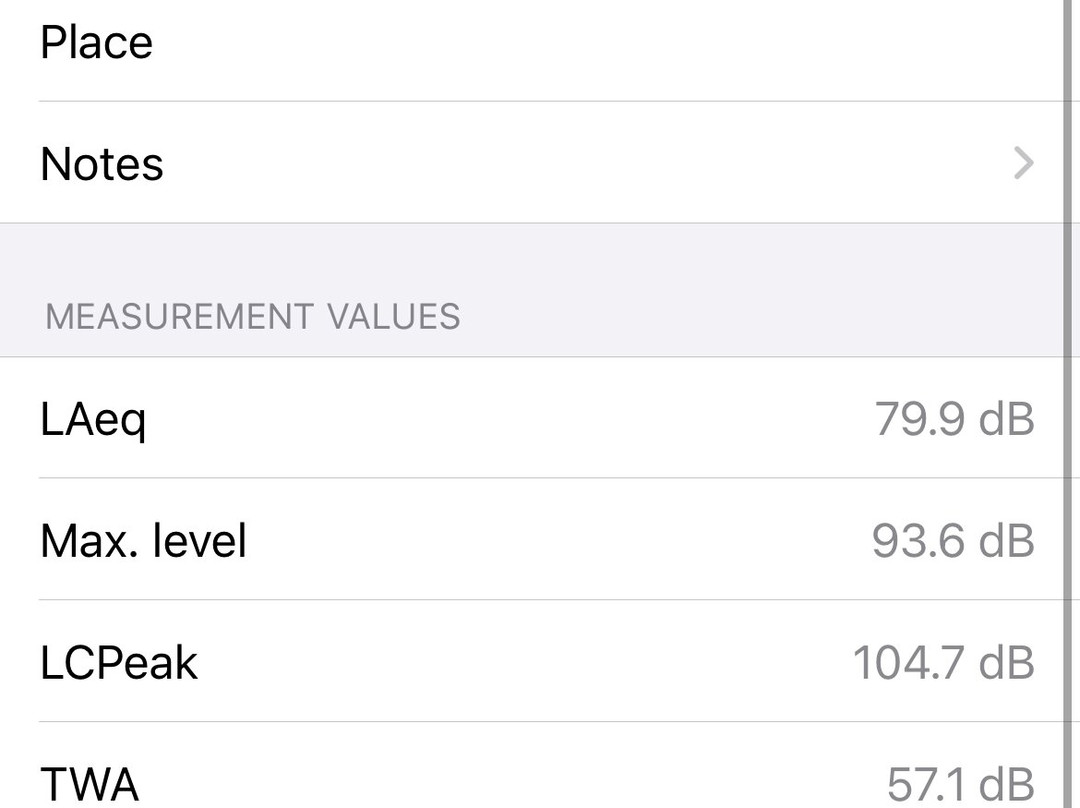Open the Notes row
This screenshot has width=1080, height=808.
[102, 163]
